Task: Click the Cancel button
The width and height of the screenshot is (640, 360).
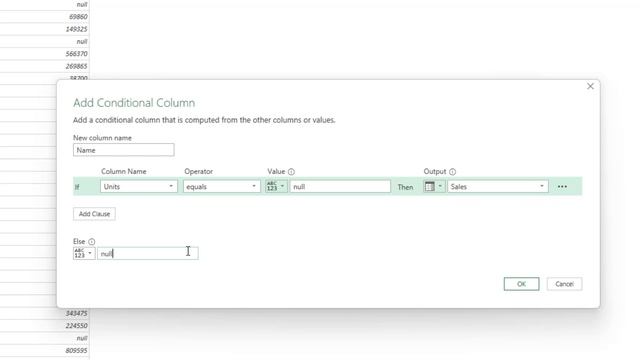Action: (x=564, y=284)
